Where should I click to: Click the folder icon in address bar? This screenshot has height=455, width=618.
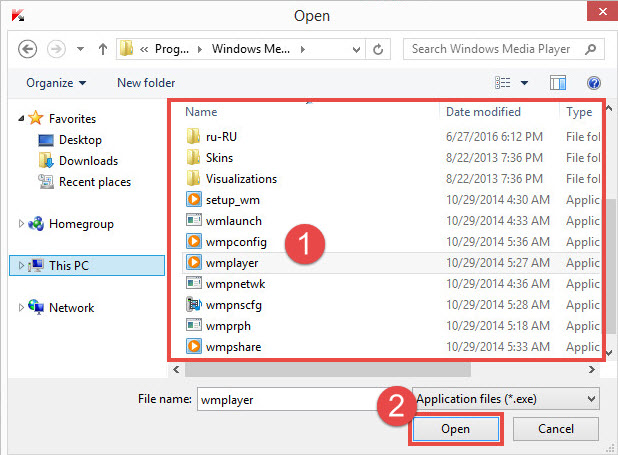click(x=127, y=49)
